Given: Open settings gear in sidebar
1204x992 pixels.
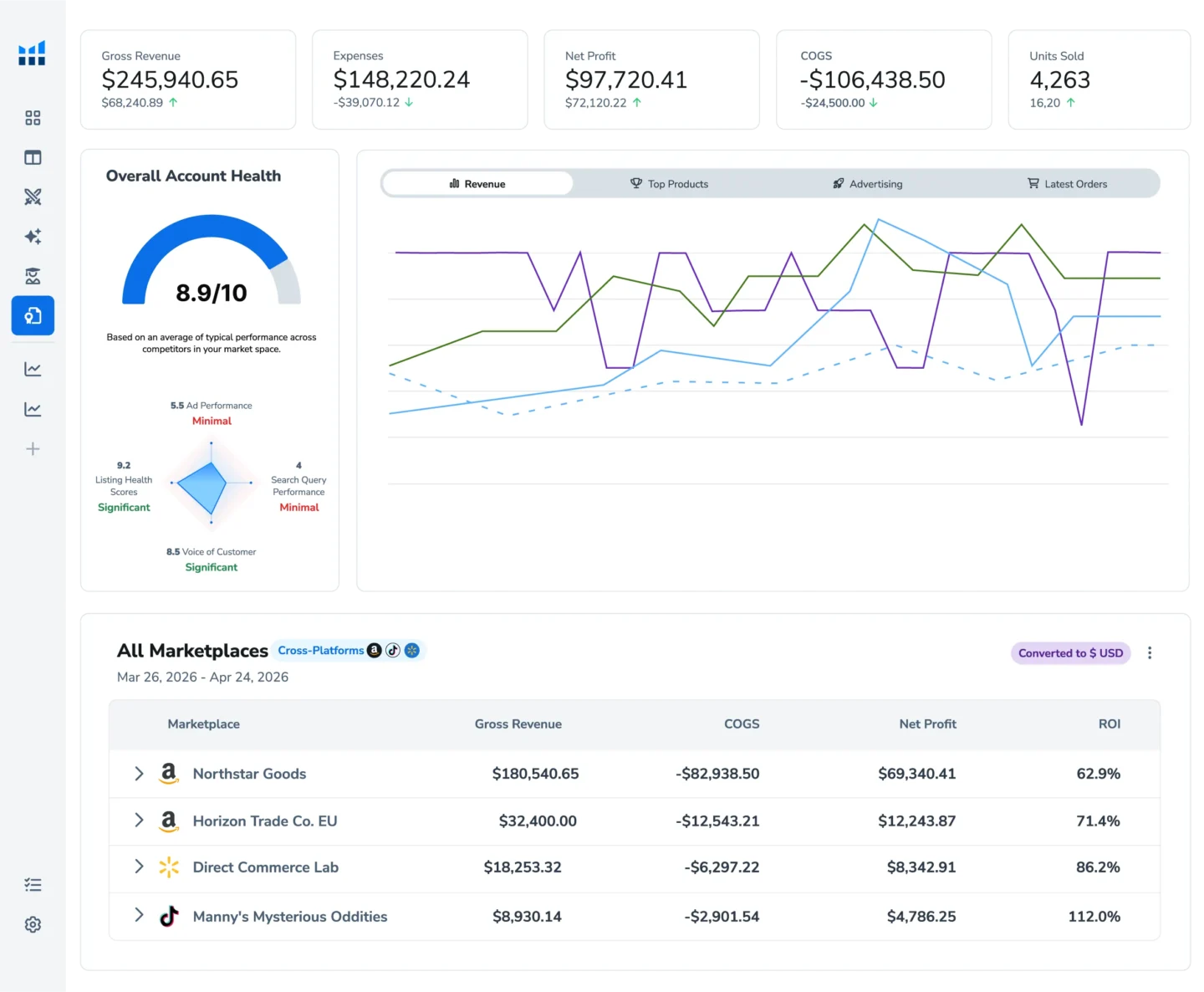Looking at the screenshot, I should click(33, 924).
